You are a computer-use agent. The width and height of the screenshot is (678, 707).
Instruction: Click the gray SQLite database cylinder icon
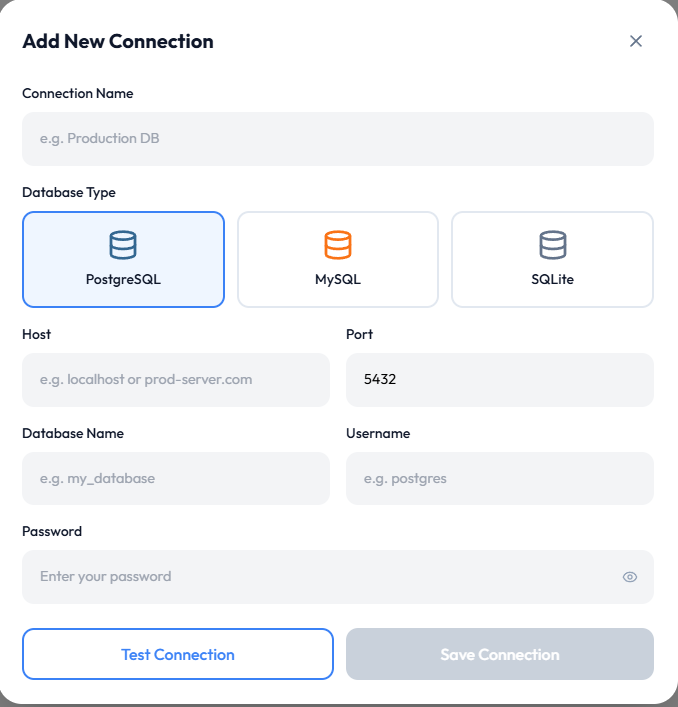click(553, 245)
